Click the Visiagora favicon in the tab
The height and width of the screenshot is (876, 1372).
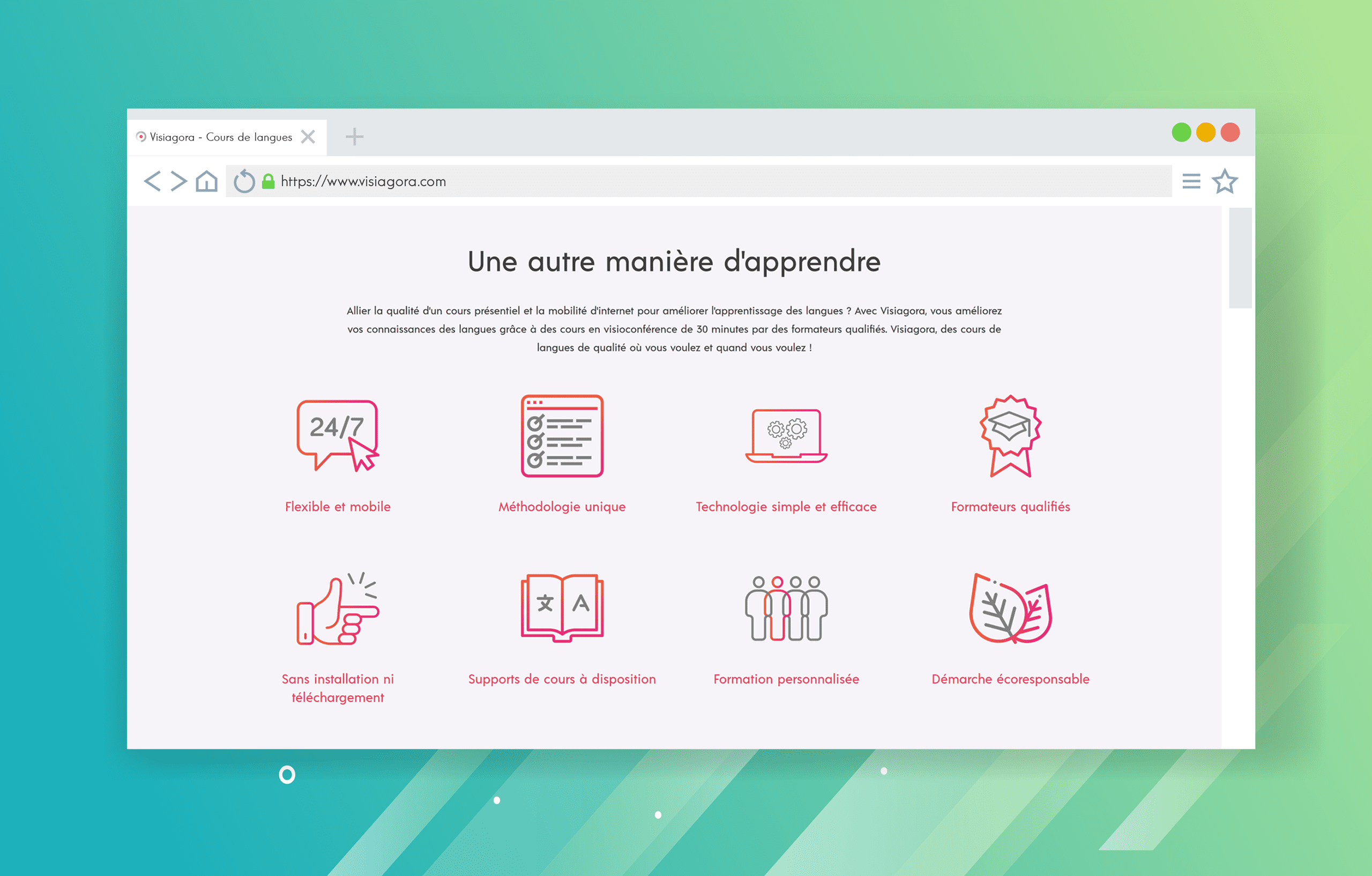point(141,137)
